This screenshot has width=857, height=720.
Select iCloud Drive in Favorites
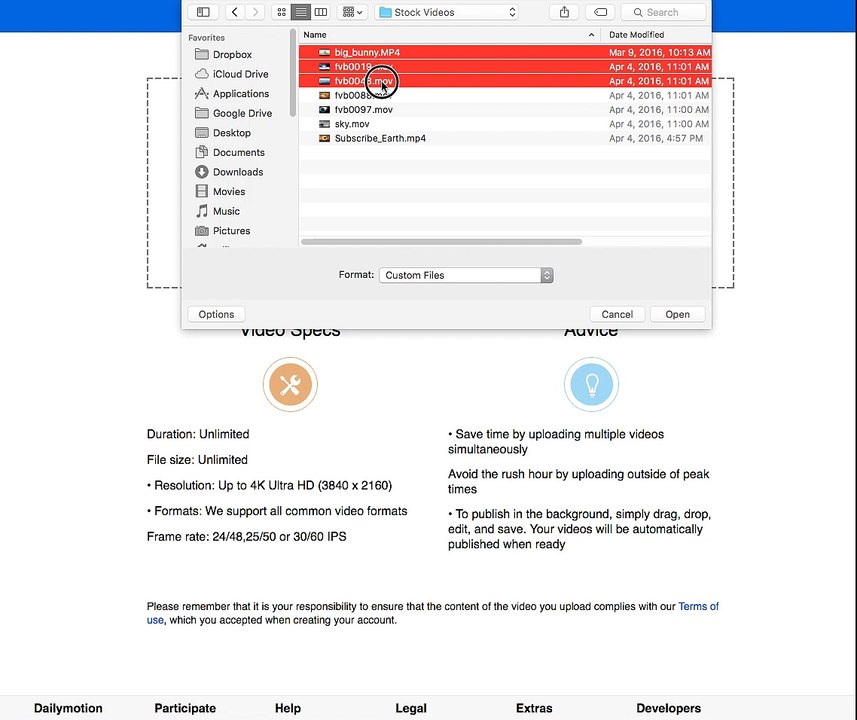pos(240,74)
